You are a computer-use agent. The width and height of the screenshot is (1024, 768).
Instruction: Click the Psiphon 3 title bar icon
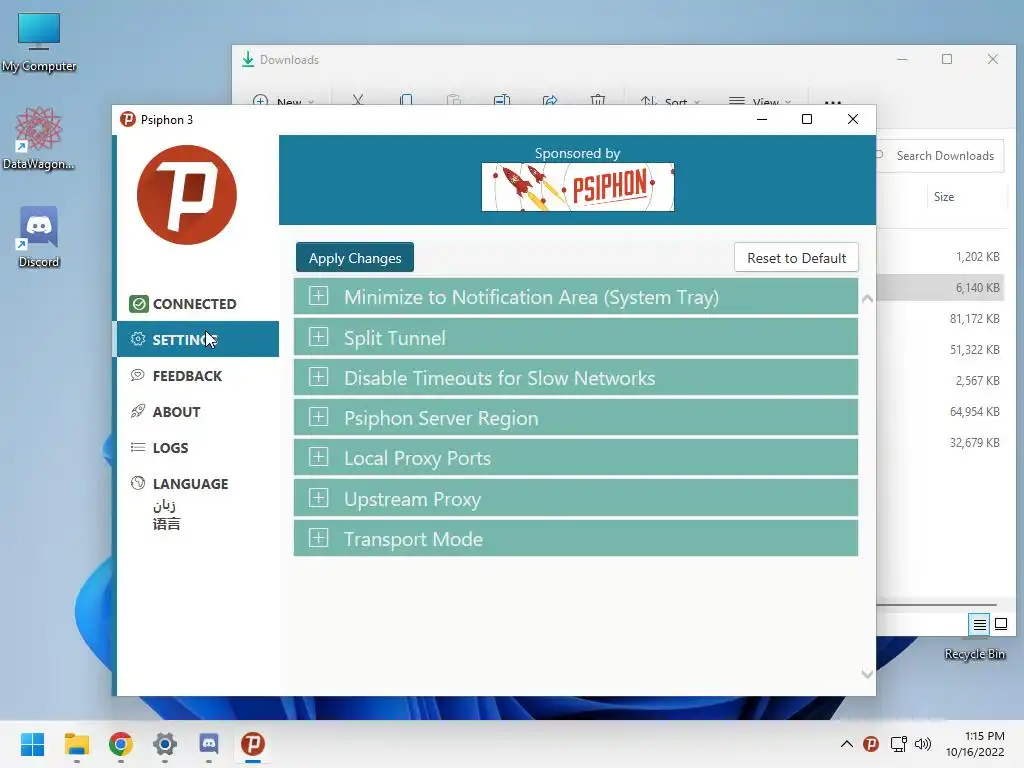[128, 120]
